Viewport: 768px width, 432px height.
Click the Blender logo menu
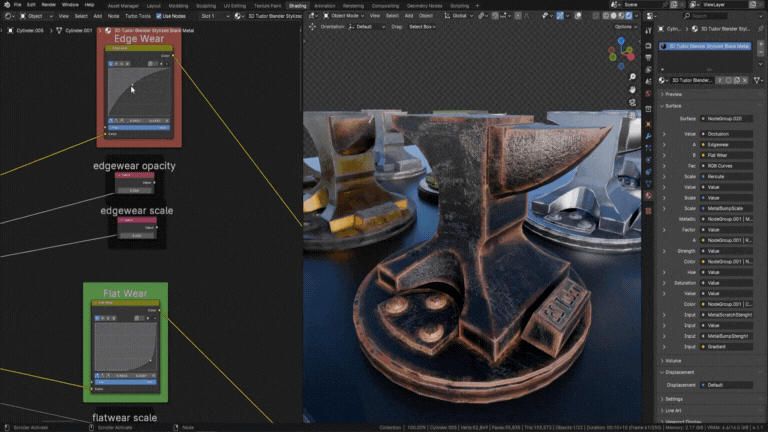(x=6, y=4)
